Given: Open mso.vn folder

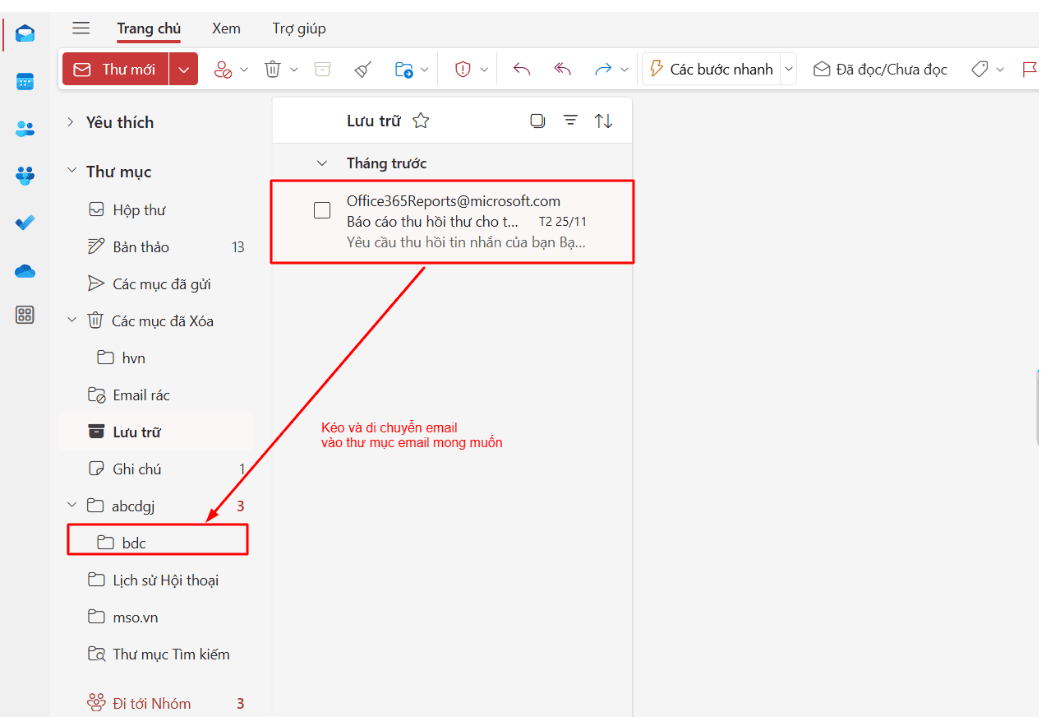Looking at the screenshot, I should pyautogui.click(x=157, y=617).
